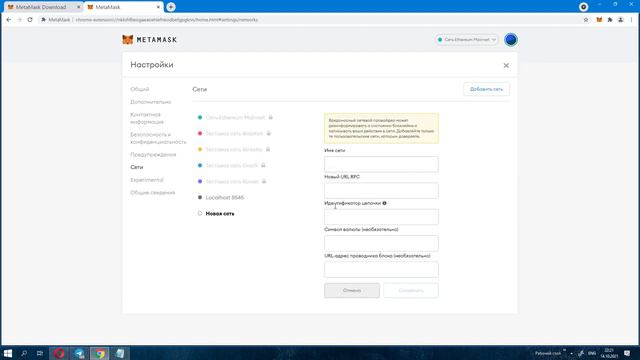The image size is (640, 360).
Task: Open the Windows Start menu
Action: click(7, 353)
